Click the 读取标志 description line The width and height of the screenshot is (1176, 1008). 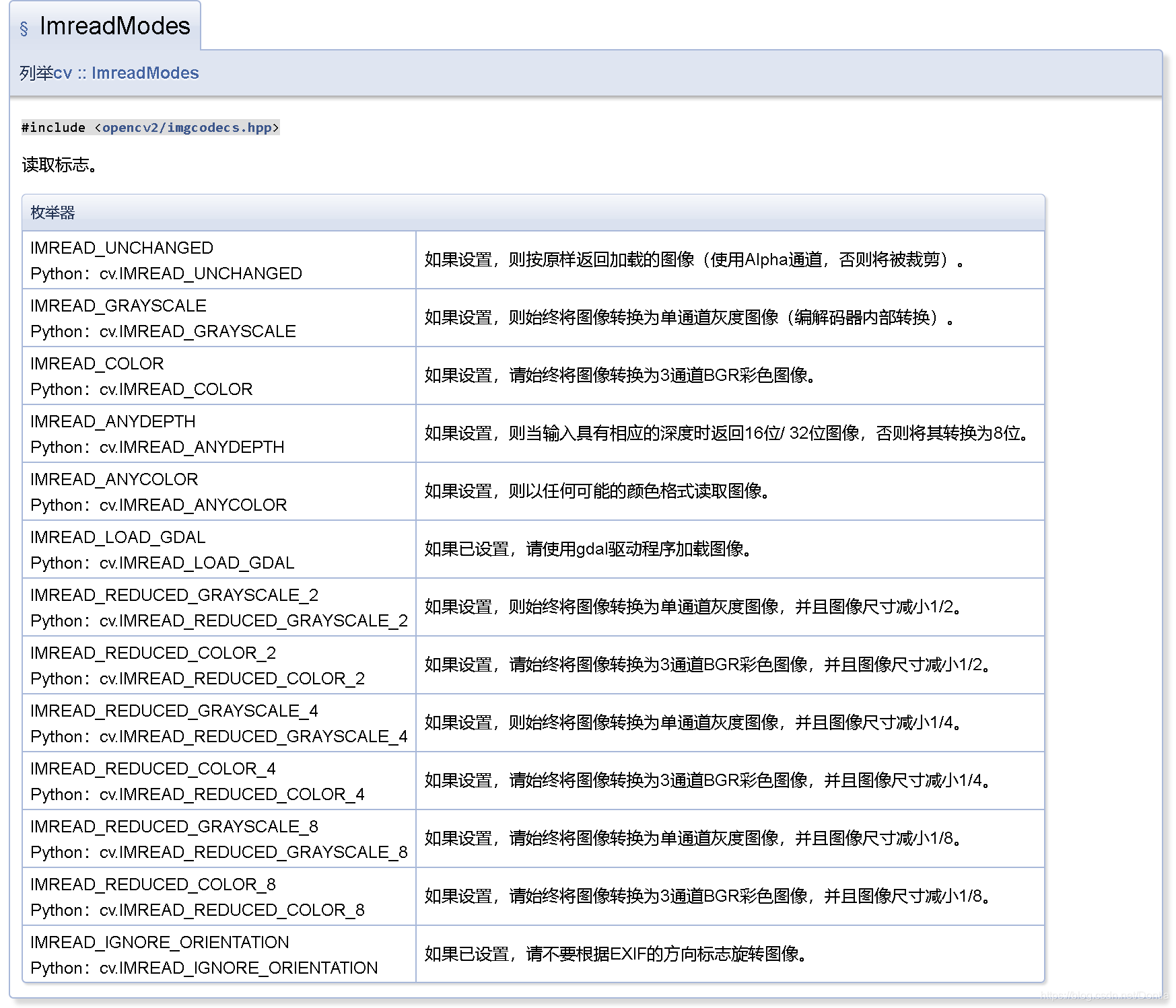(x=60, y=165)
